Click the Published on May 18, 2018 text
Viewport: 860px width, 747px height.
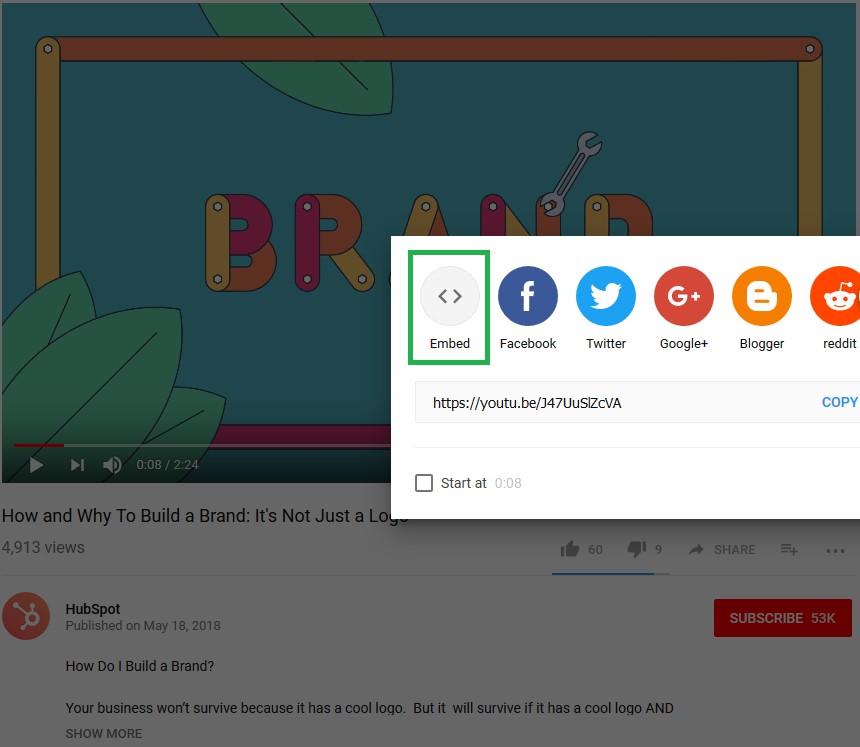[x=143, y=626]
